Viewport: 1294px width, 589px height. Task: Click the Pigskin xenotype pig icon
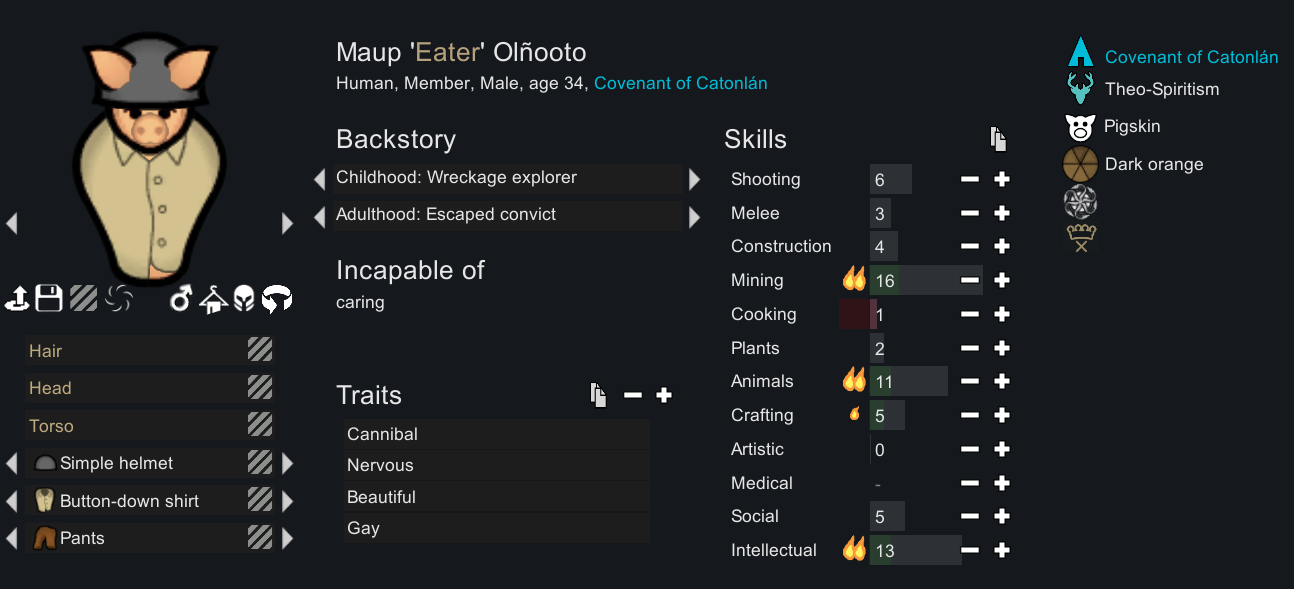pos(1080,127)
